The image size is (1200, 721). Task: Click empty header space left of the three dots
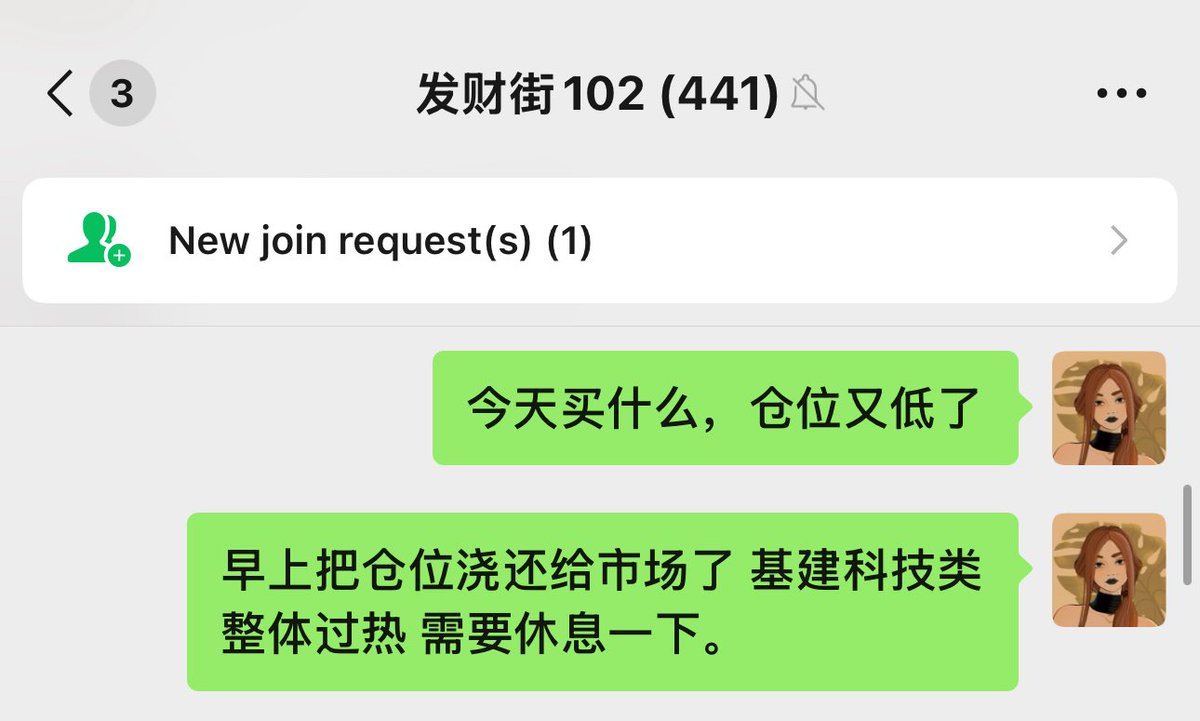point(960,95)
